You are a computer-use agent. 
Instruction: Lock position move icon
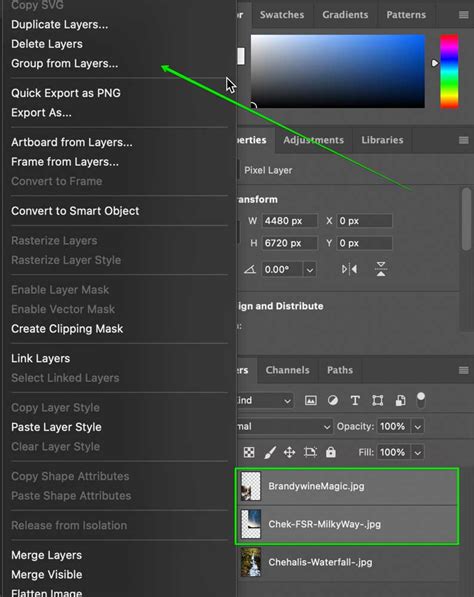(x=289, y=452)
